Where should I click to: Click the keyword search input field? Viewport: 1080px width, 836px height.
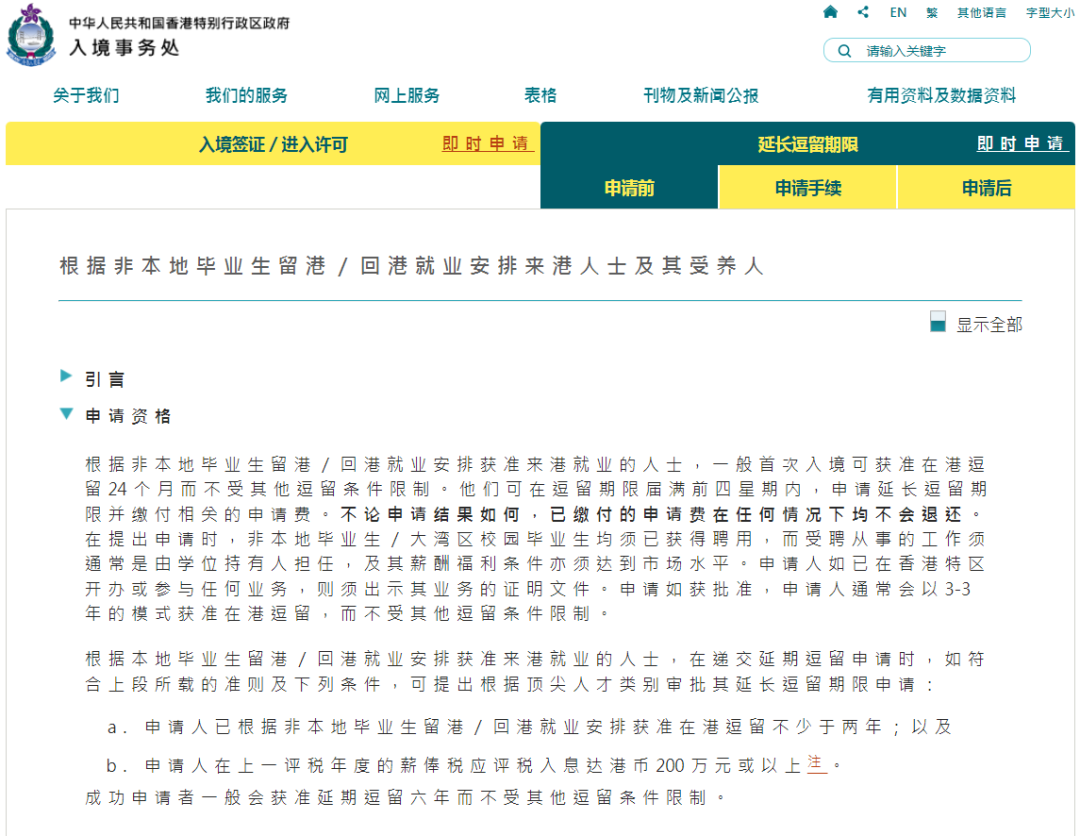(x=940, y=51)
